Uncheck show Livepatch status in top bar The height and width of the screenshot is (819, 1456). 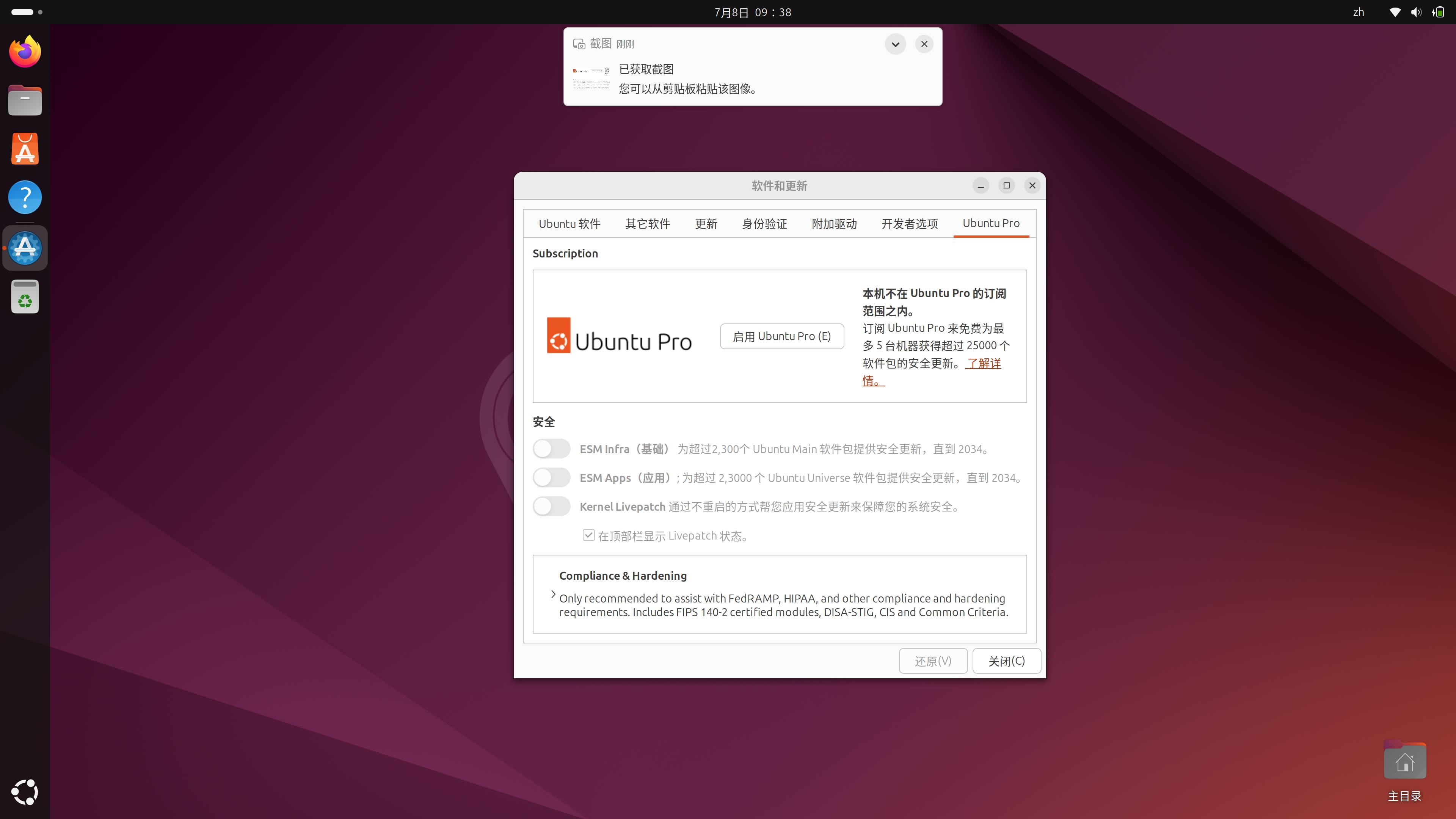(x=588, y=535)
